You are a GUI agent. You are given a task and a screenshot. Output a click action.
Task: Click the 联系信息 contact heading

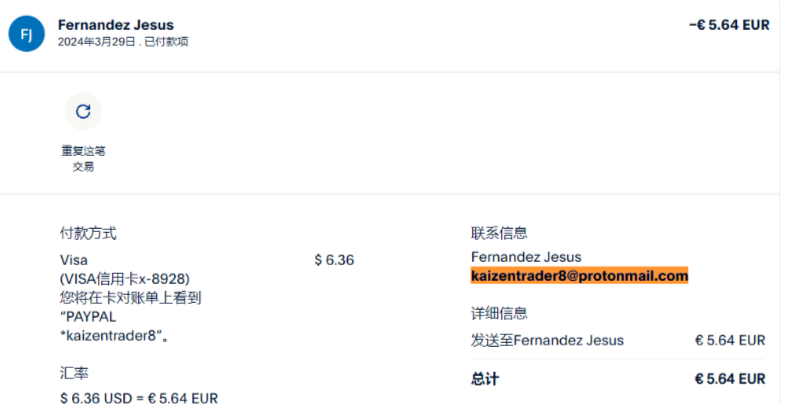click(499, 233)
